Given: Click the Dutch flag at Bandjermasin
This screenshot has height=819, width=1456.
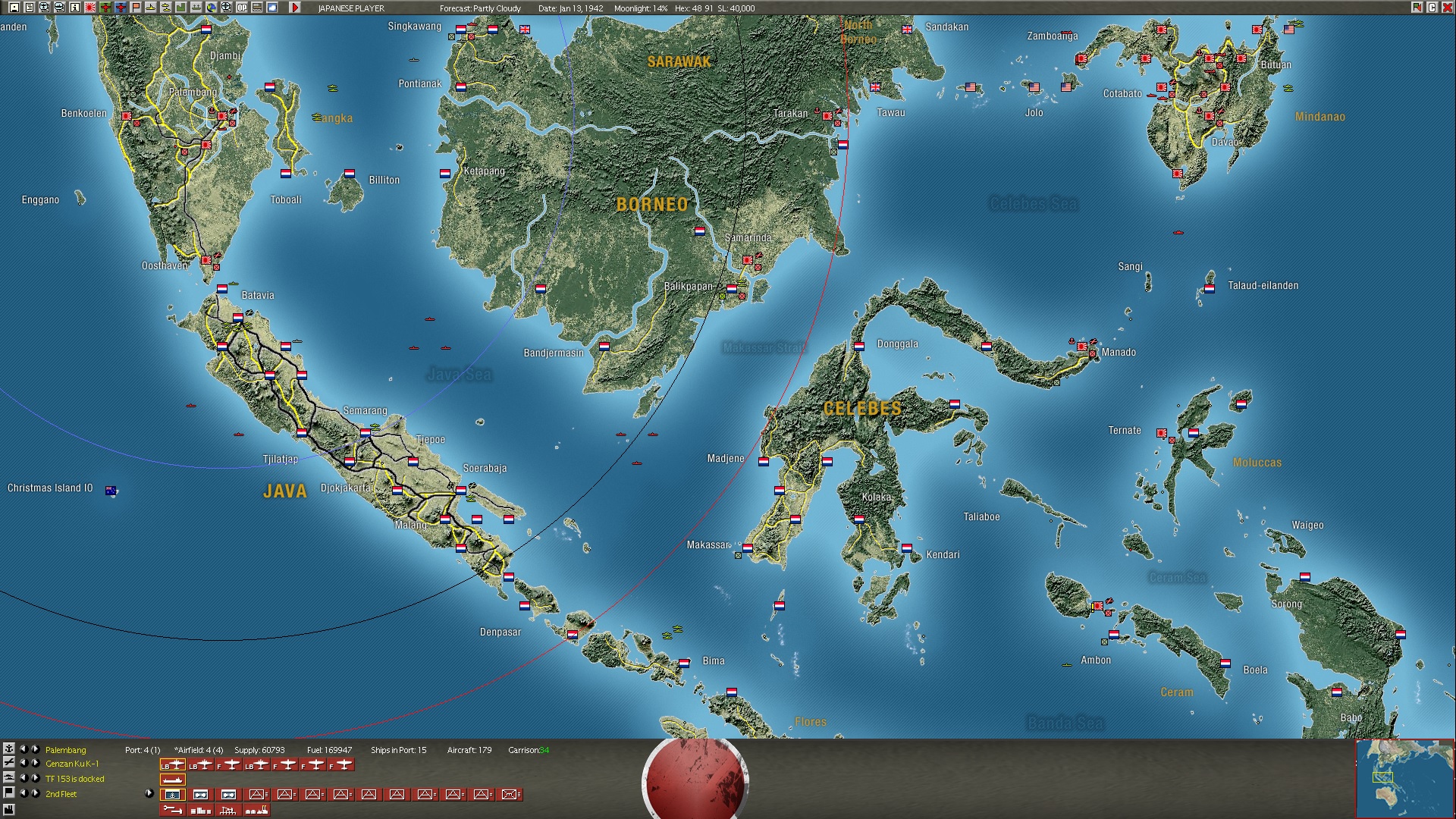Looking at the screenshot, I should (604, 347).
